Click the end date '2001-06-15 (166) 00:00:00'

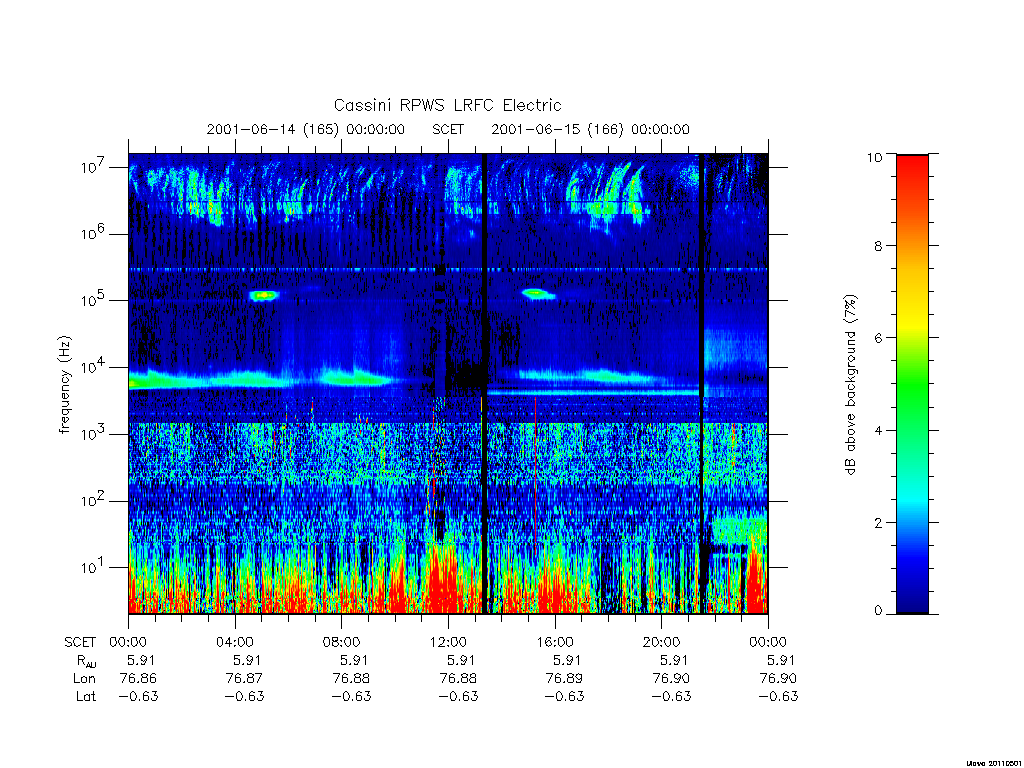(590, 129)
